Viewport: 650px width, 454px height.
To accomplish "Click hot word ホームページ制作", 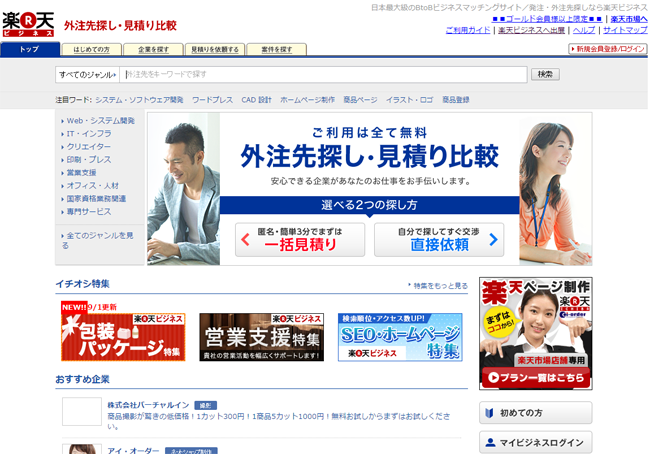I will [x=307, y=100].
